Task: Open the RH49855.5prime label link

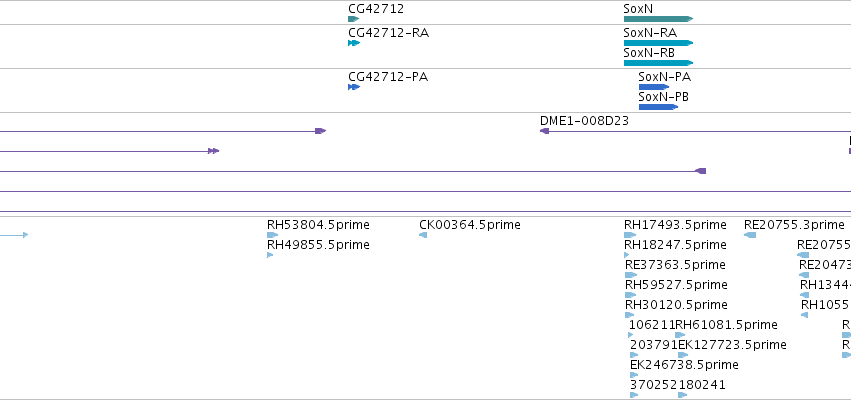Action: [x=318, y=245]
